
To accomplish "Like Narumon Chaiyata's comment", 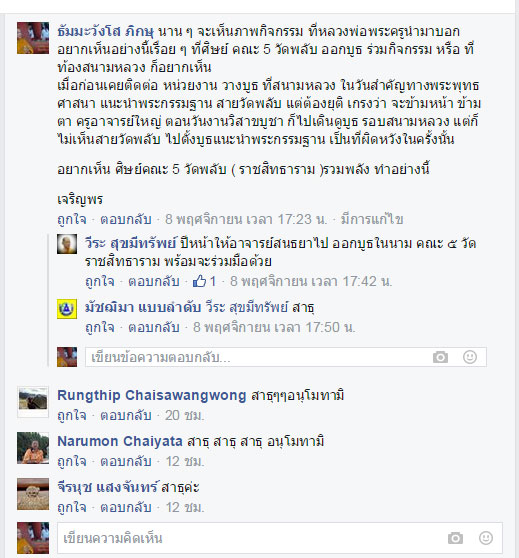I will pos(72,462).
